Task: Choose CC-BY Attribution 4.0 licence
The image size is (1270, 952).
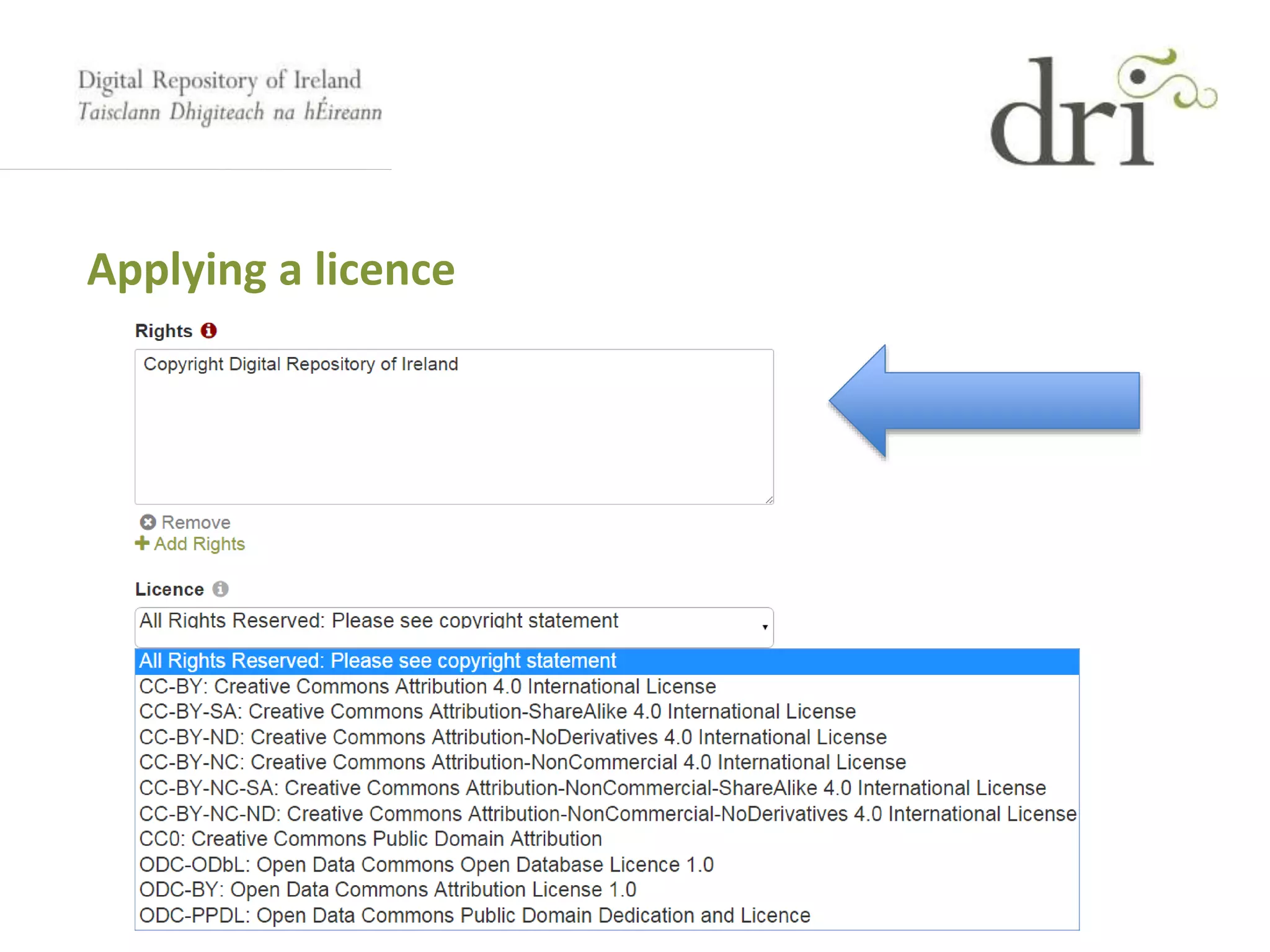Action: click(607, 687)
